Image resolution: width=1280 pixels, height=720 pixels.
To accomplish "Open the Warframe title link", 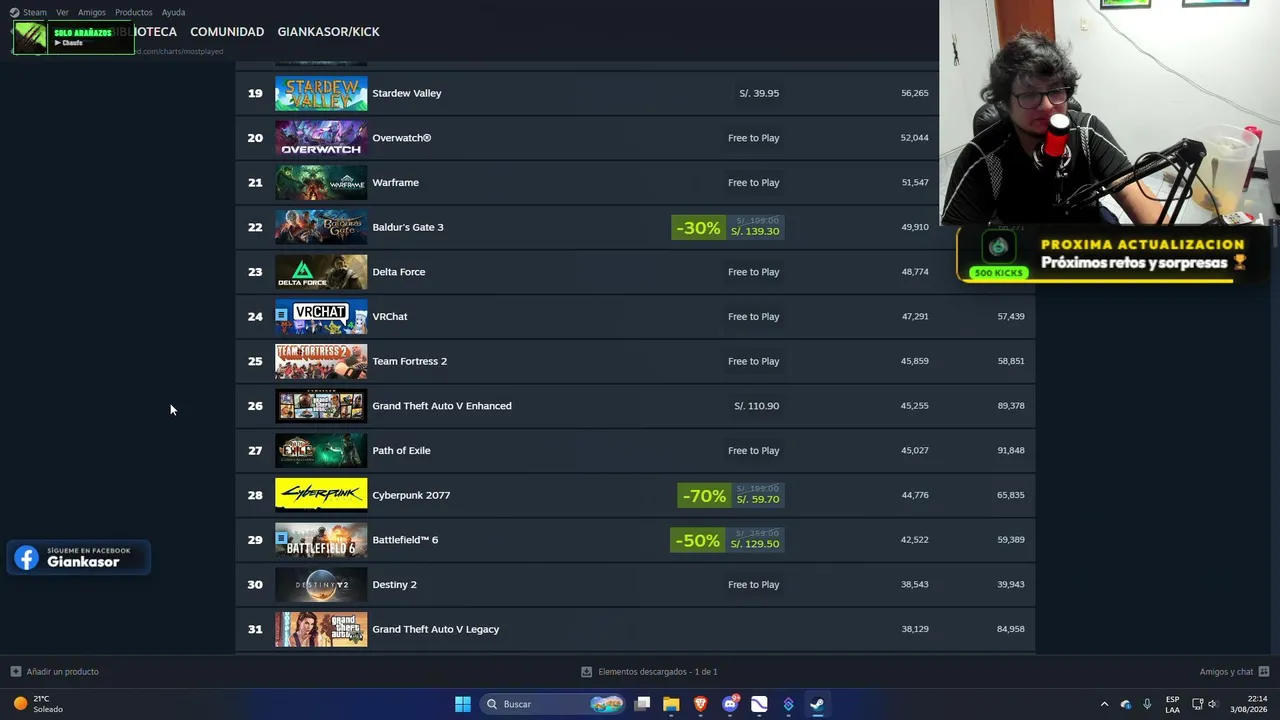I will click(395, 182).
